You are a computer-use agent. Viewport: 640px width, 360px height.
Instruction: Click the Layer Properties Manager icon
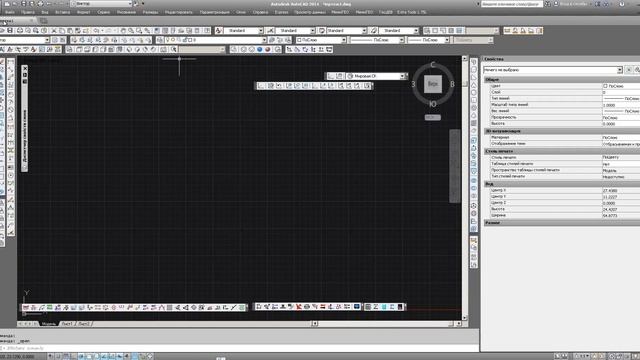pyautogui.click(x=160, y=40)
